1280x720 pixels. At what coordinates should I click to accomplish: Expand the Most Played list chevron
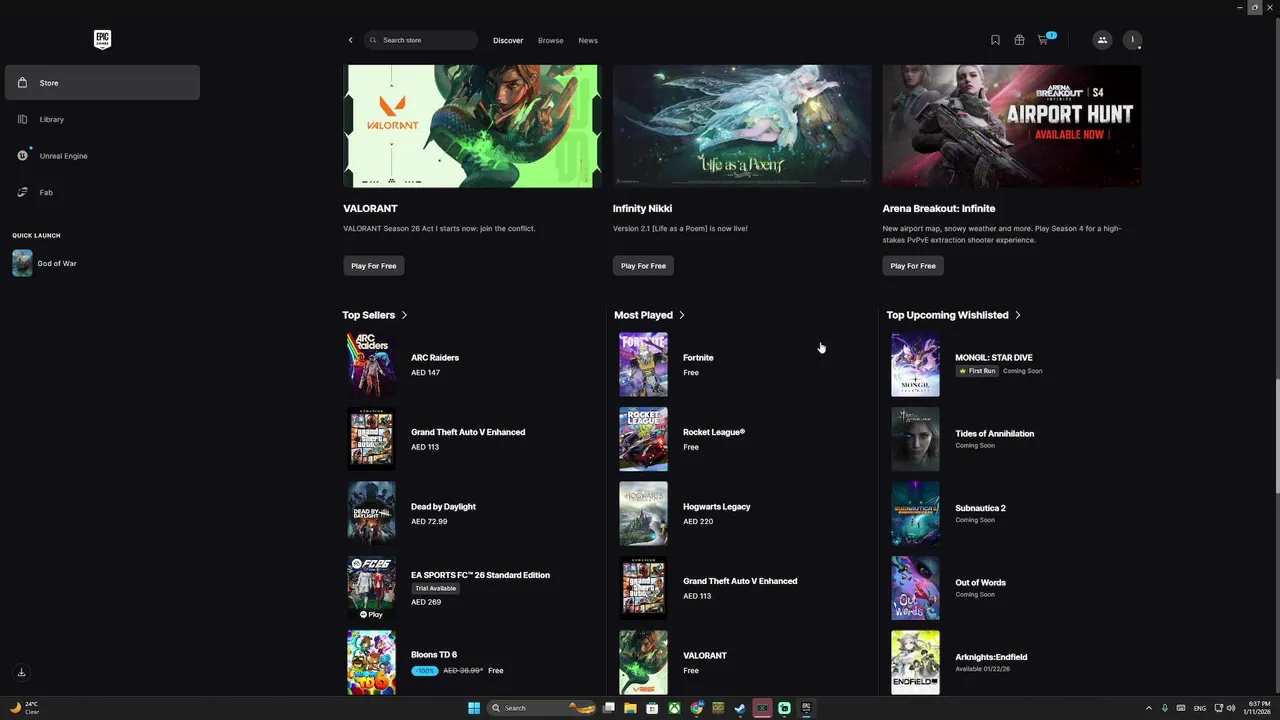coord(682,315)
